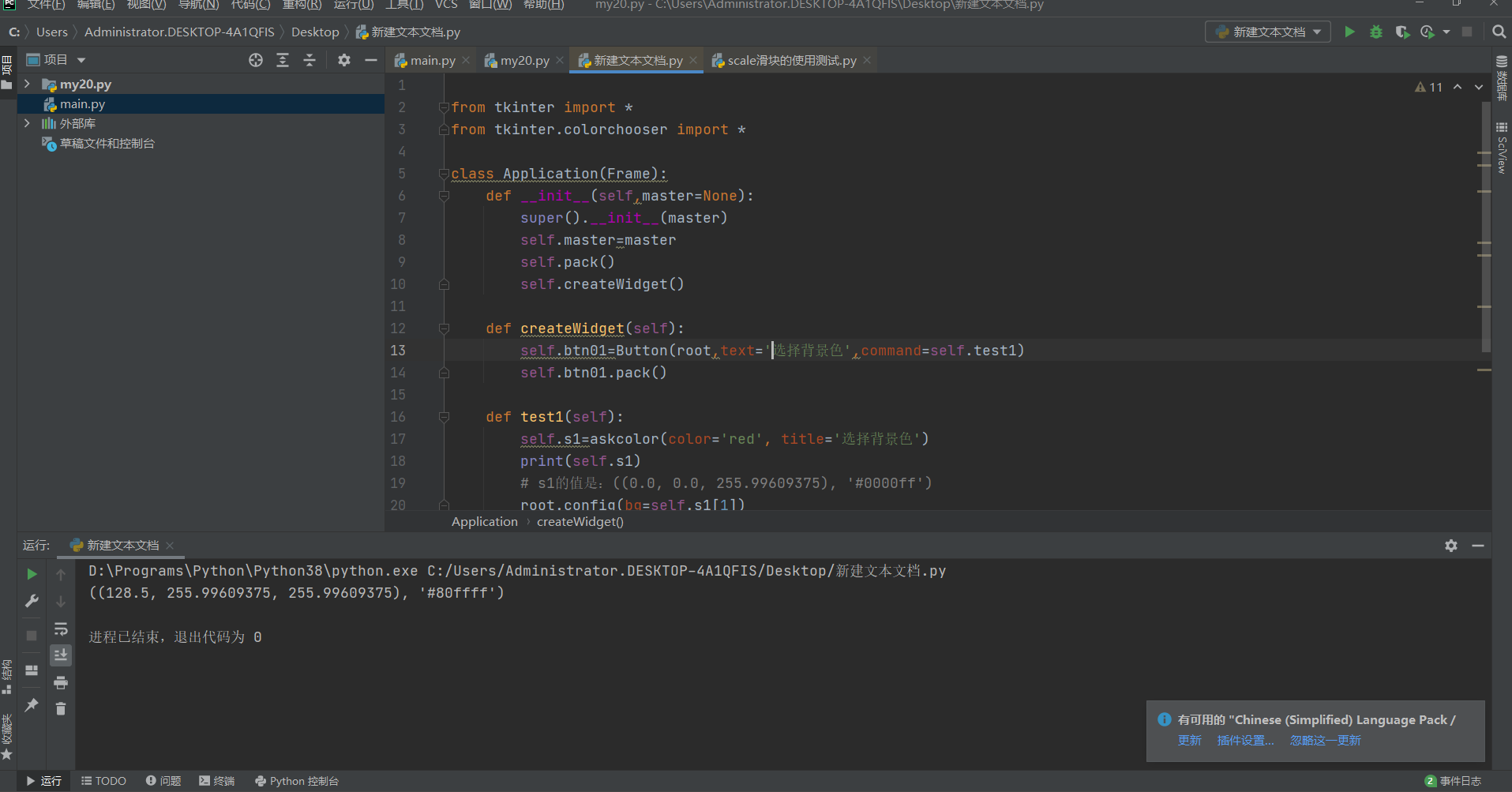This screenshot has width=1512, height=792.
Task: Fold the __init__ method at line 6
Action: click(444, 196)
